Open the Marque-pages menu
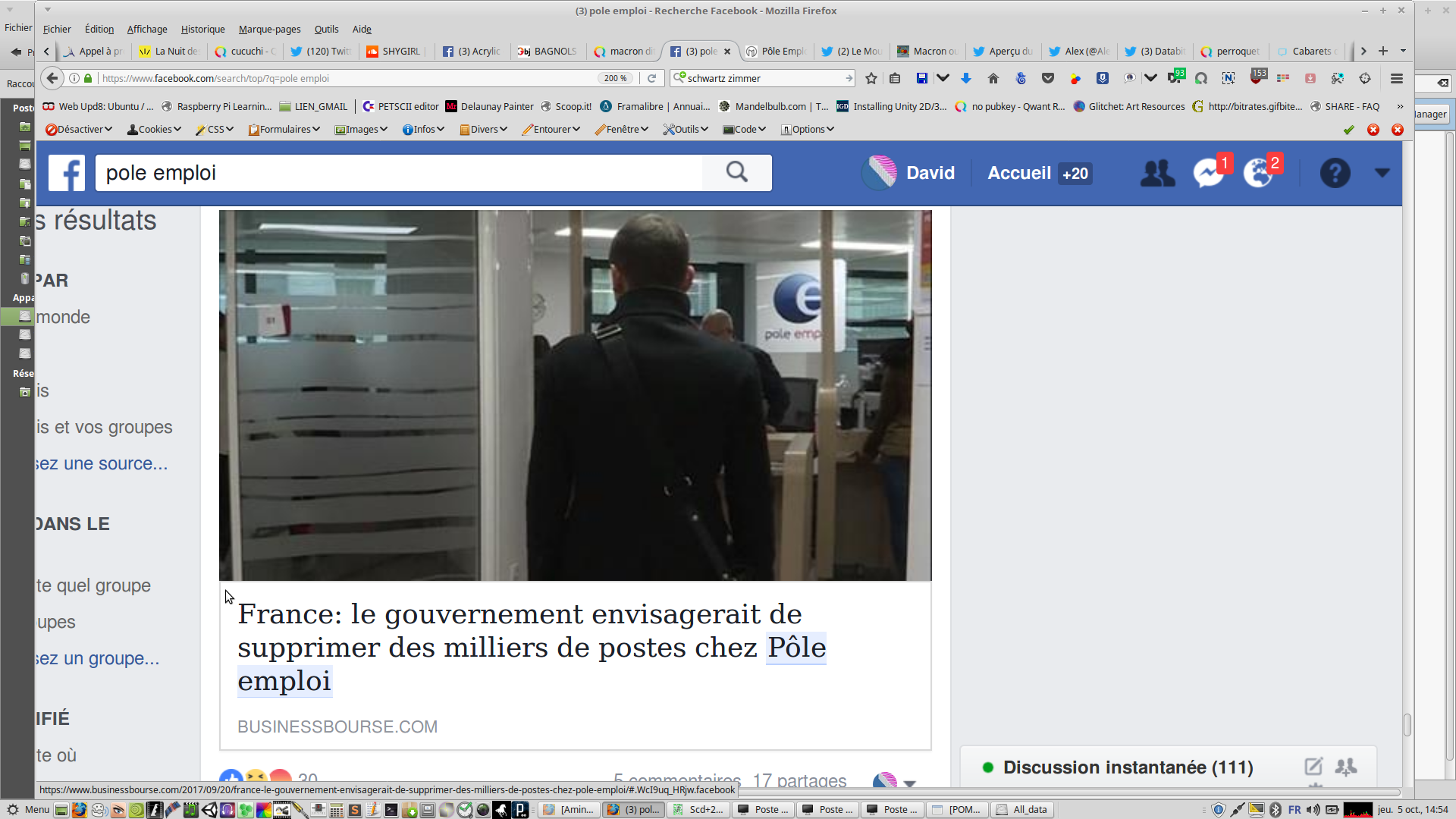The image size is (1456, 819). 269,30
